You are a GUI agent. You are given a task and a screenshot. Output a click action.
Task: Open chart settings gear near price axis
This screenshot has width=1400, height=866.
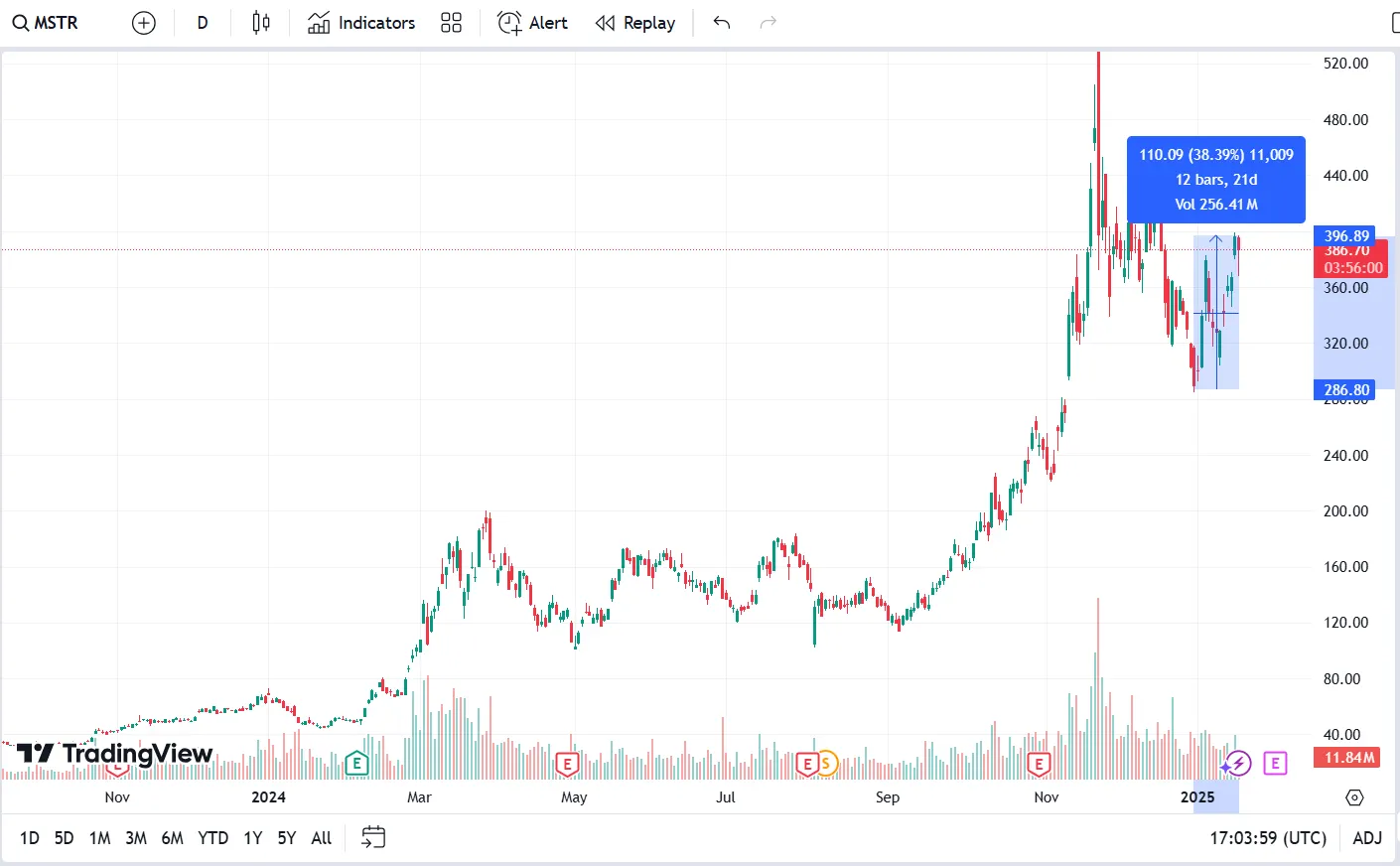coord(1354,797)
